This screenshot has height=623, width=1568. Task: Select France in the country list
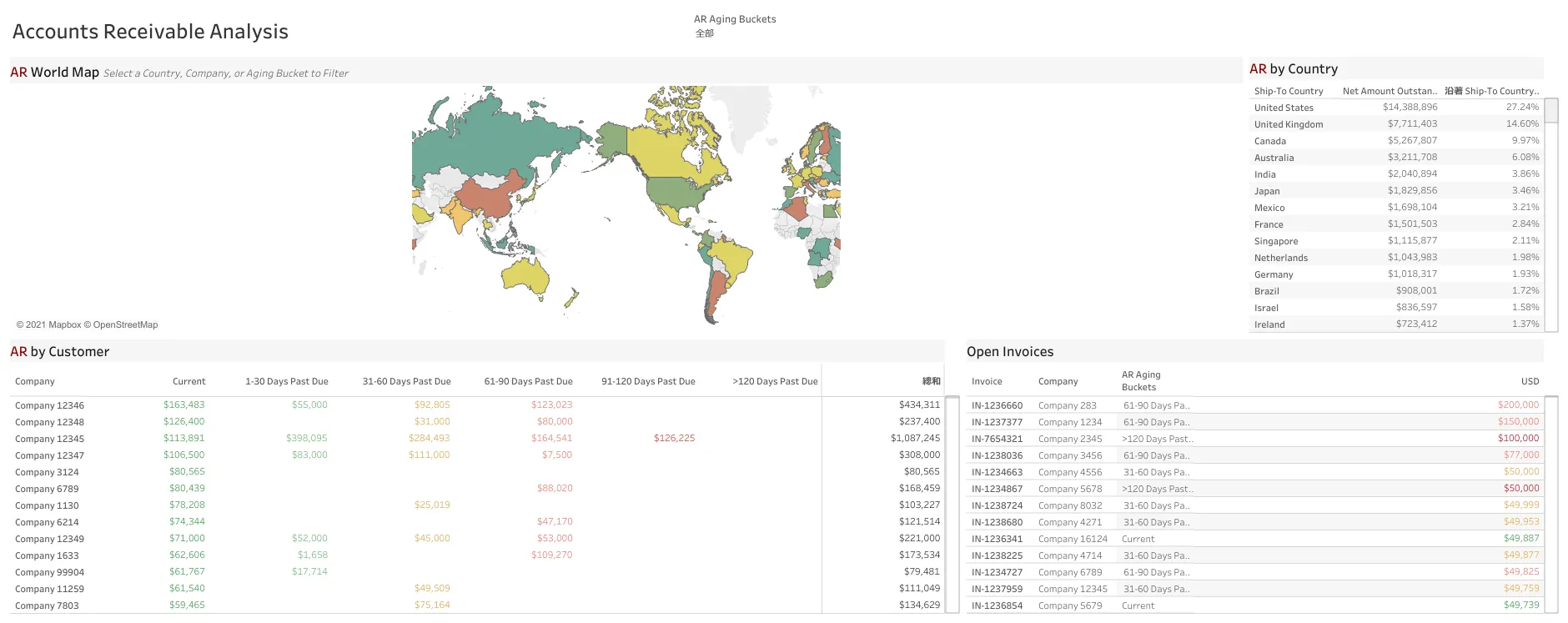coord(1269,224)
